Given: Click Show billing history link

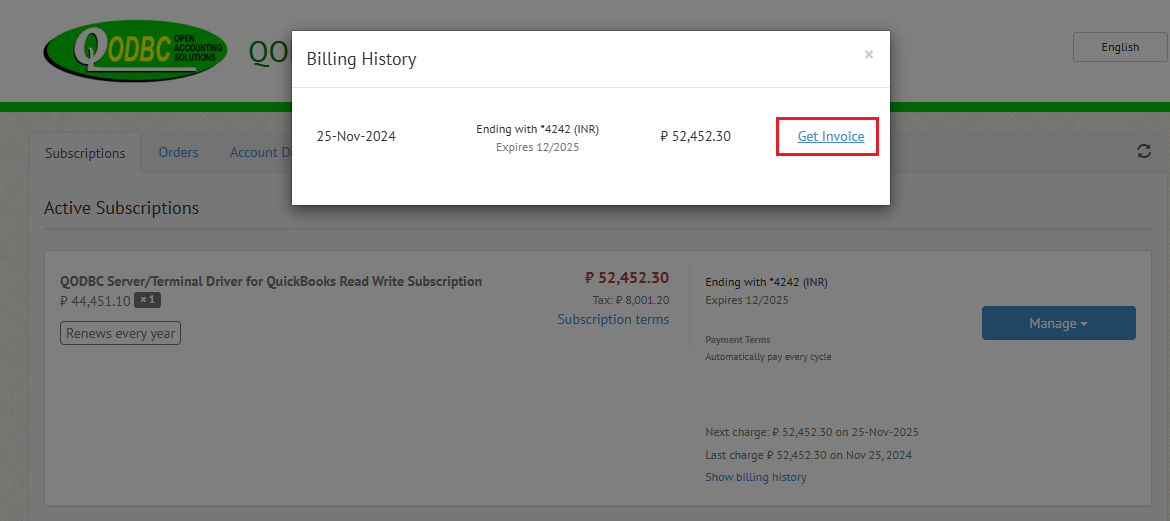Looking at the screenshot, I should pos(756,477).
